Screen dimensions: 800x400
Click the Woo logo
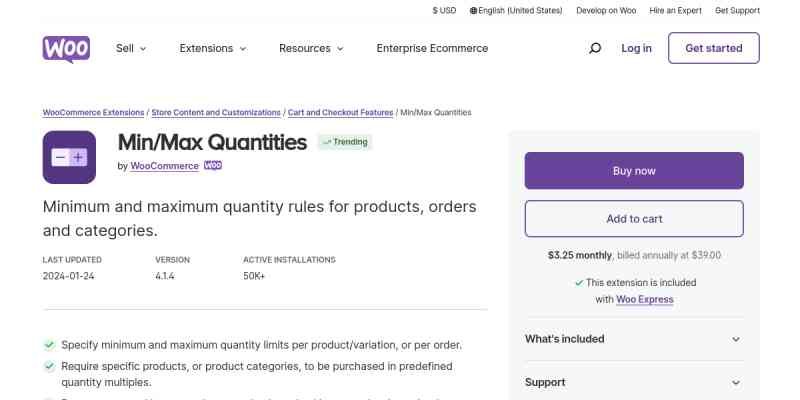(66, 48)
